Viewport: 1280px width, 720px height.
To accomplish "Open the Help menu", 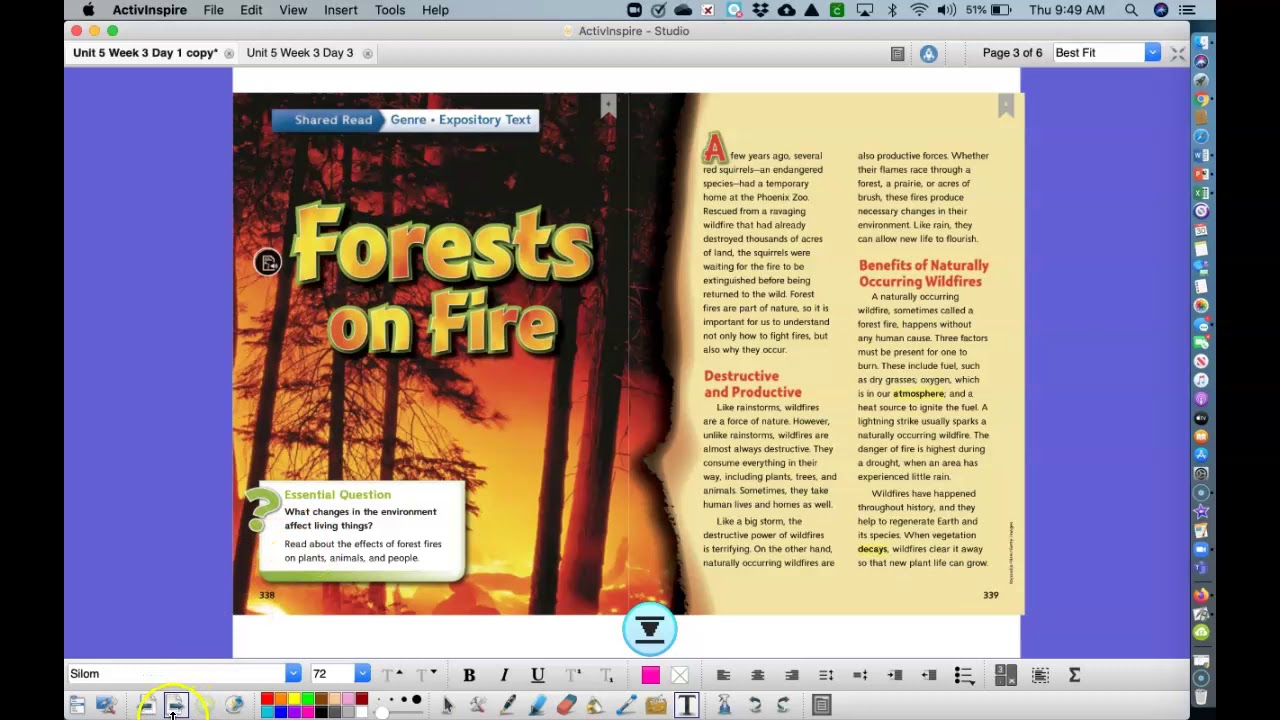I will tap(435, 10).
